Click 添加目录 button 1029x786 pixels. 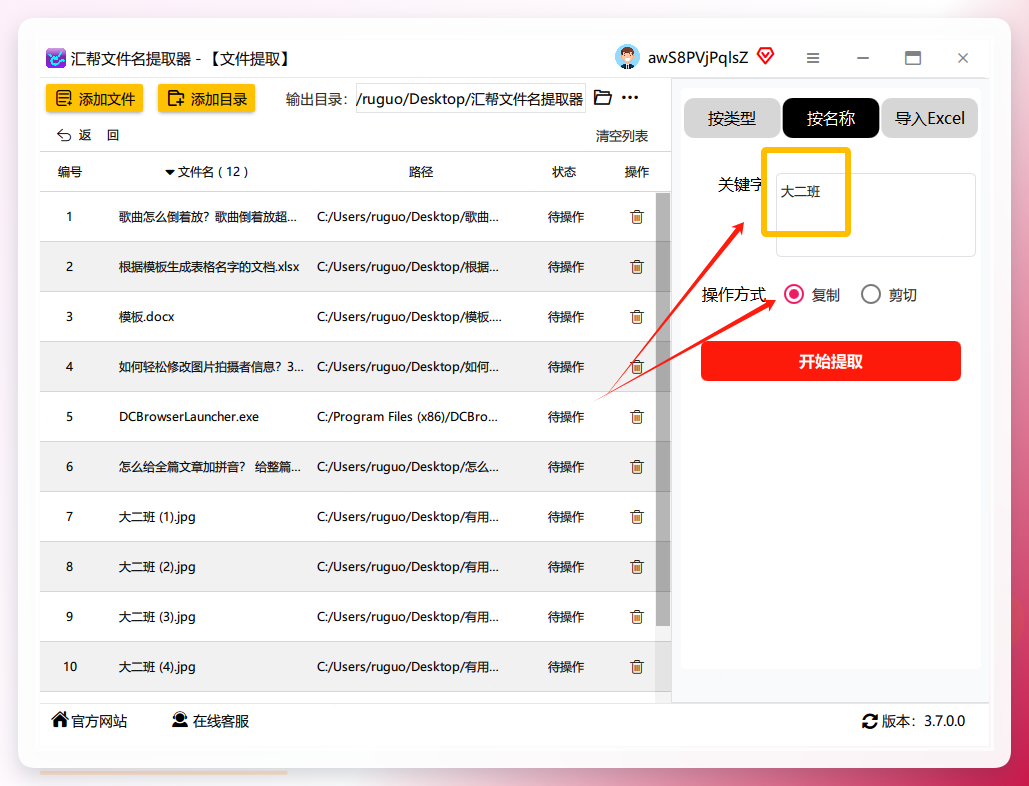207,98
